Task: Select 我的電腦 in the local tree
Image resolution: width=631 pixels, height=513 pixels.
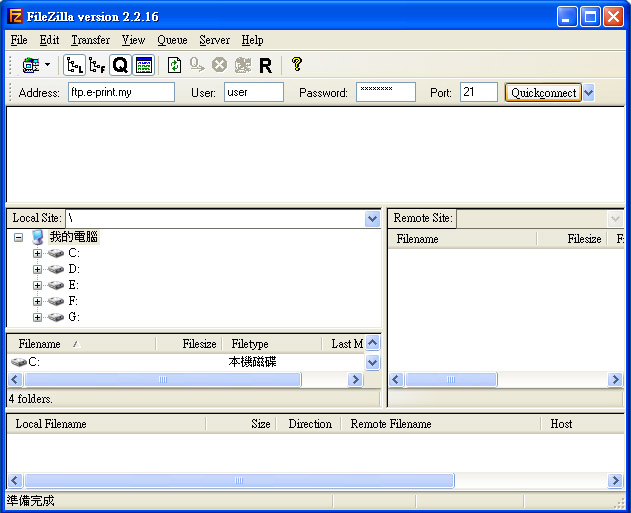Action: (74, 237)
